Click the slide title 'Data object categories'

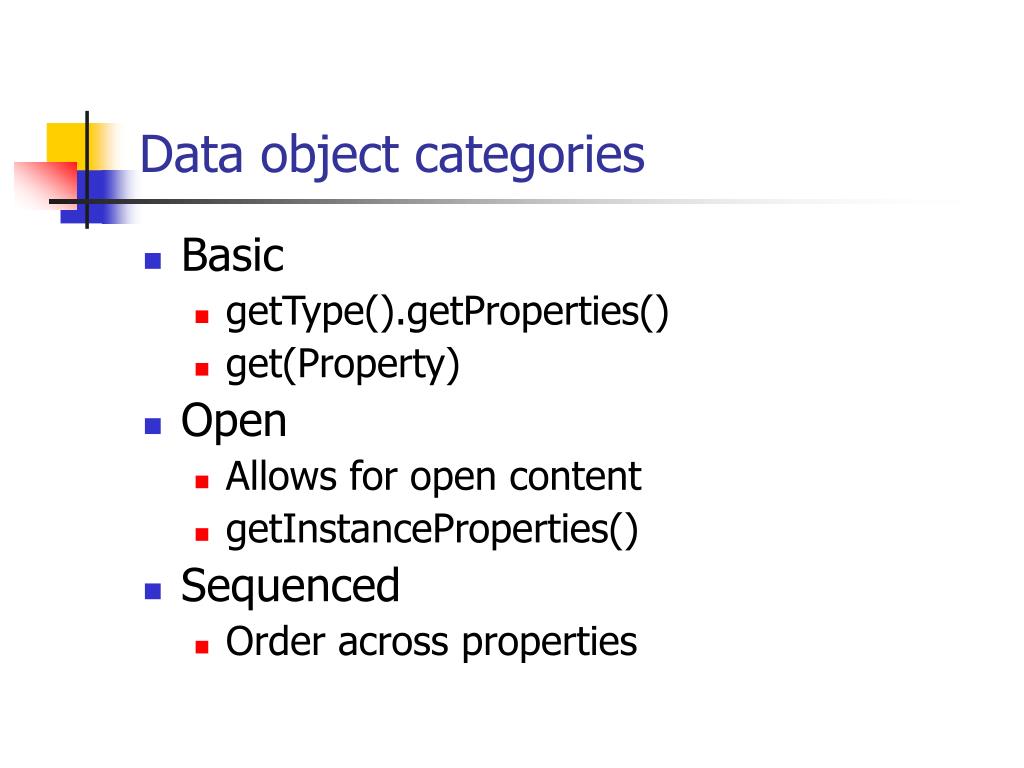(392, 156)
